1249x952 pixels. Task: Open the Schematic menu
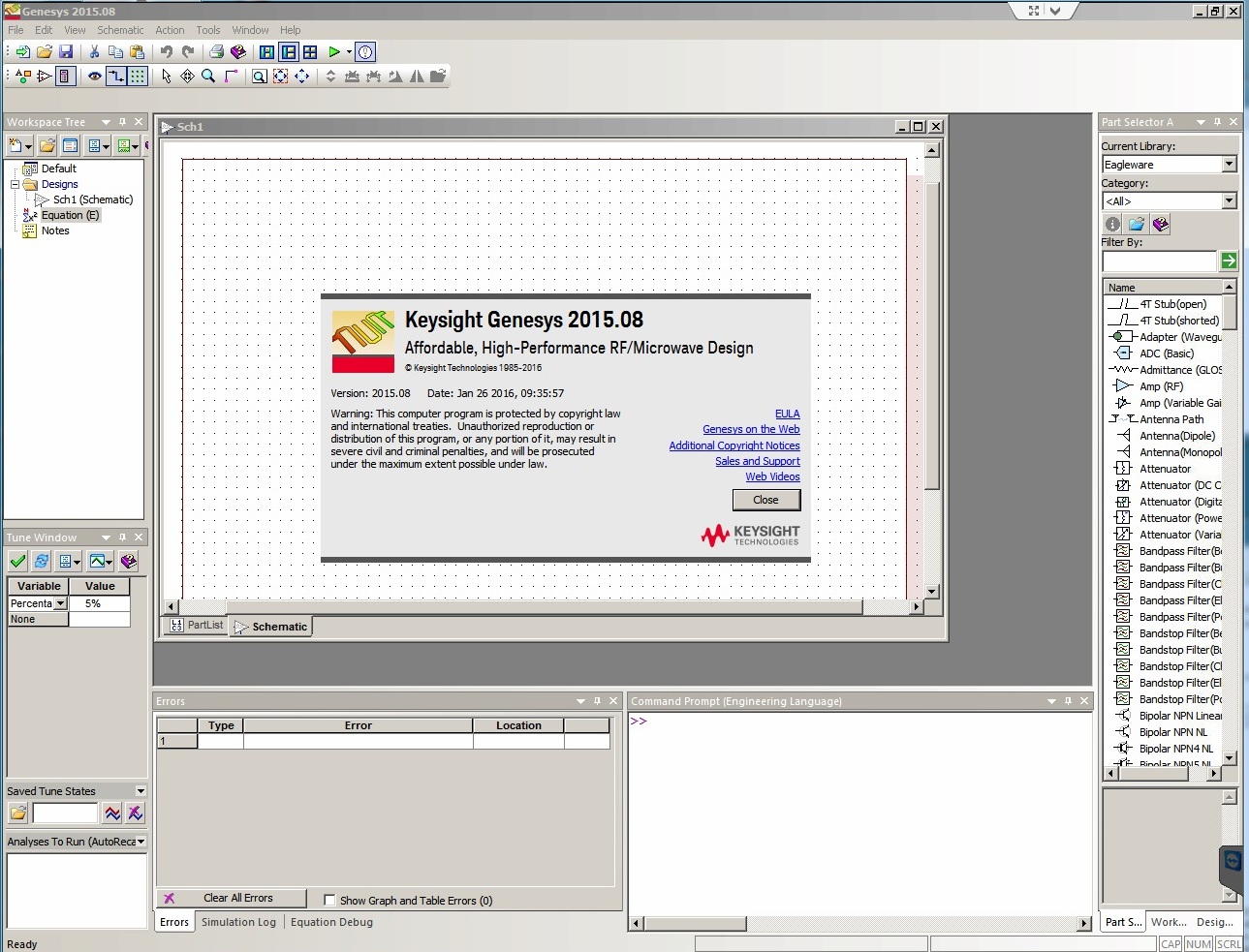click(120, 30)
